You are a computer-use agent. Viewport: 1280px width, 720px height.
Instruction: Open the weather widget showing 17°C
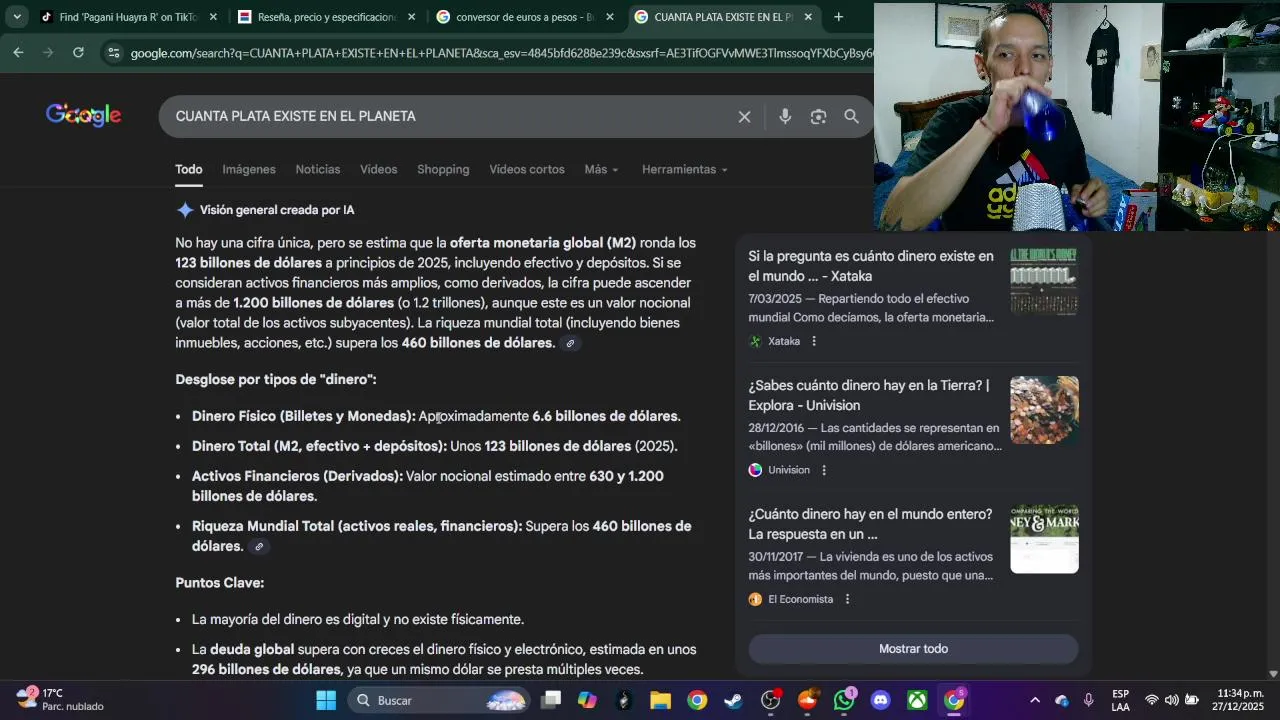tap(60, 699)
